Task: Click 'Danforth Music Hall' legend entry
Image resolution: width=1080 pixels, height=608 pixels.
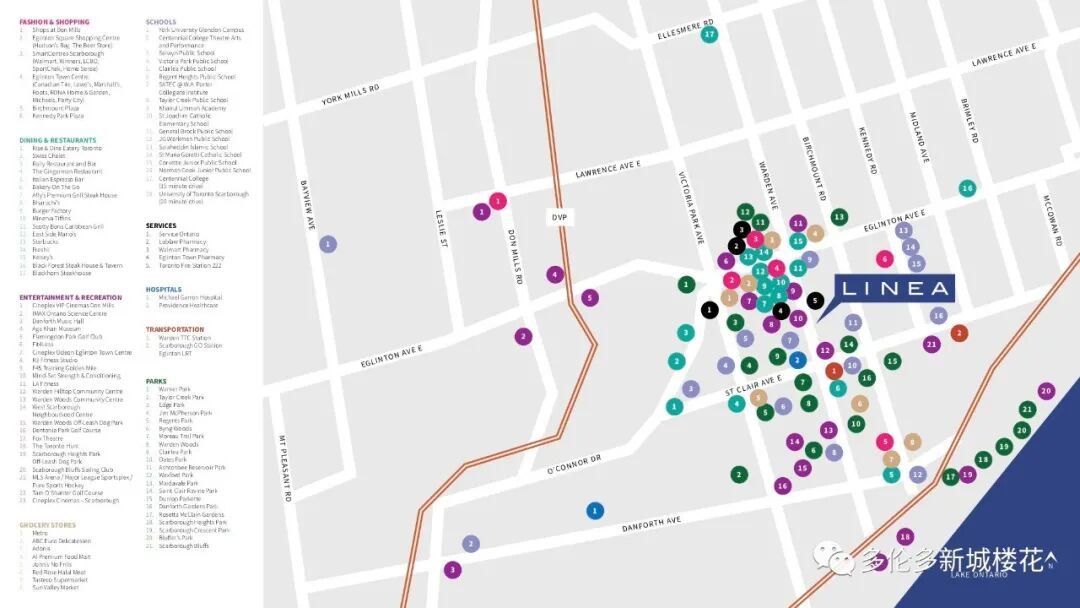Action: [x=58, y=322]
